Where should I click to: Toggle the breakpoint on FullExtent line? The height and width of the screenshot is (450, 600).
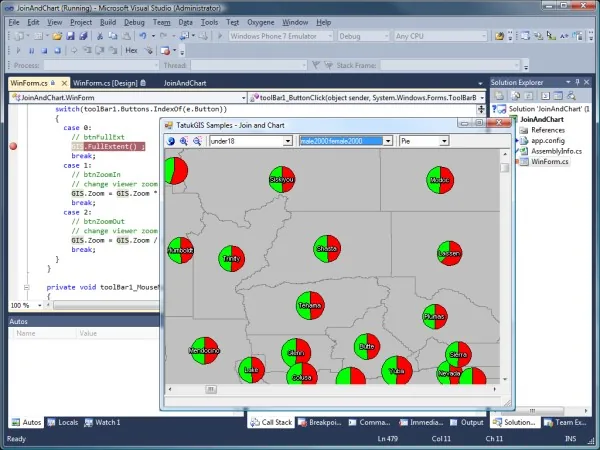tap(13, 146)
